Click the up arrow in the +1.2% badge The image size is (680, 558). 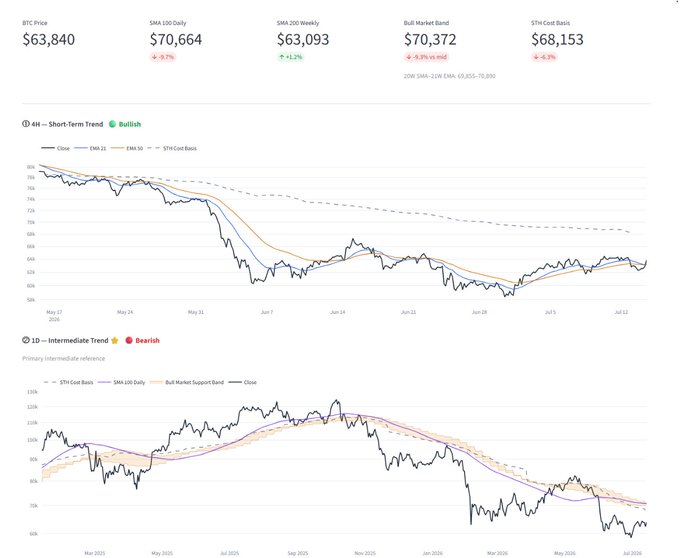pos(282,57)
